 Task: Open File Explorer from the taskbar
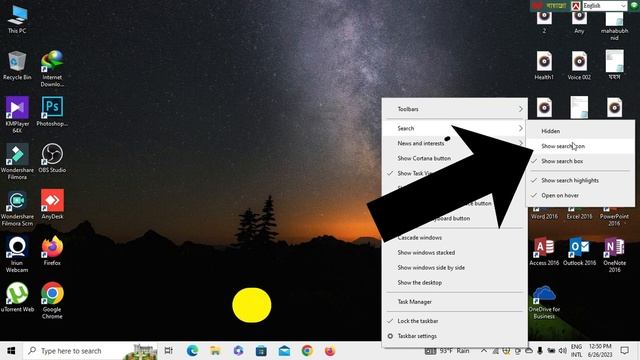coord(215,351)
